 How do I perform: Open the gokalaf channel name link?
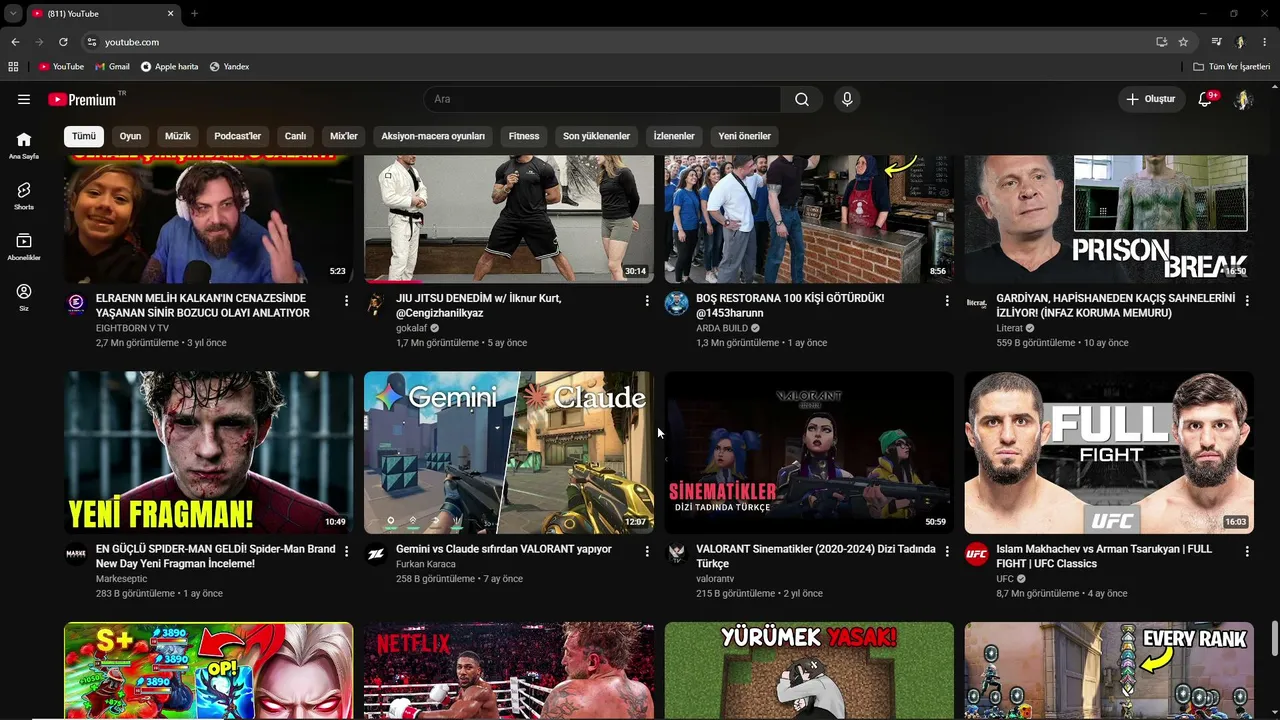point(413,328)
